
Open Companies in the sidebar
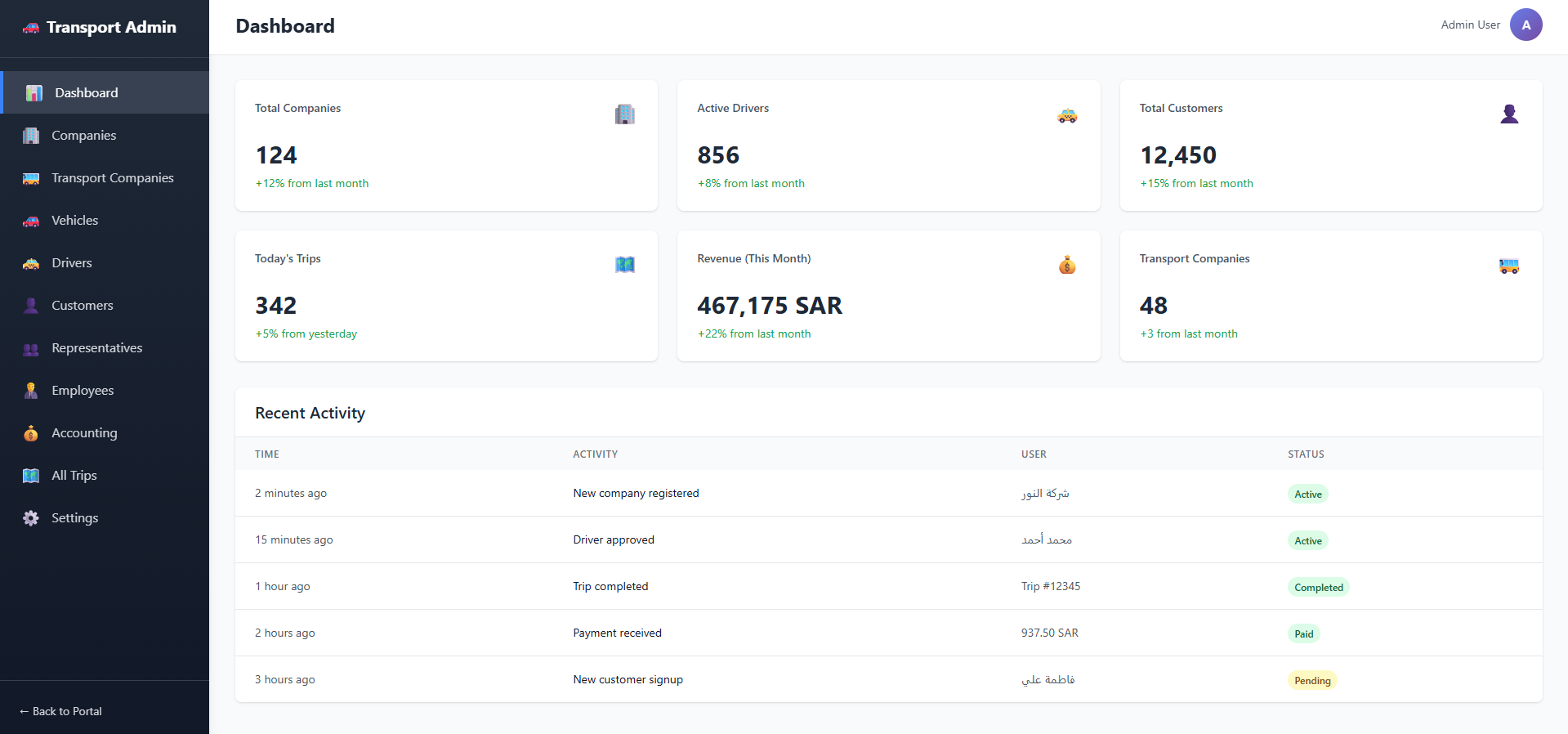[83, 136]
